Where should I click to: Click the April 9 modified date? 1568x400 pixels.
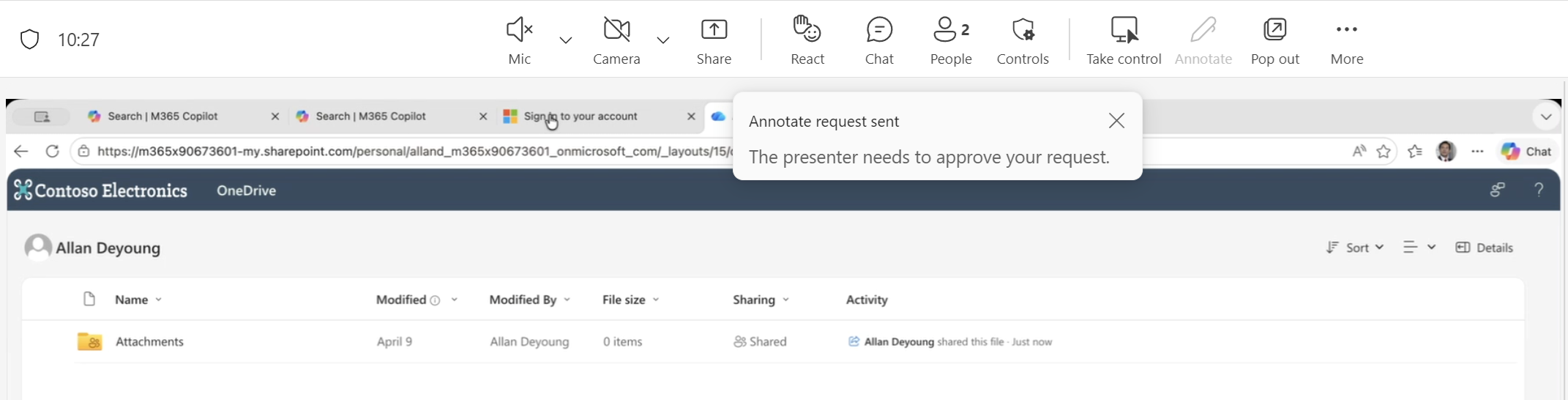[x=395, y=341]
